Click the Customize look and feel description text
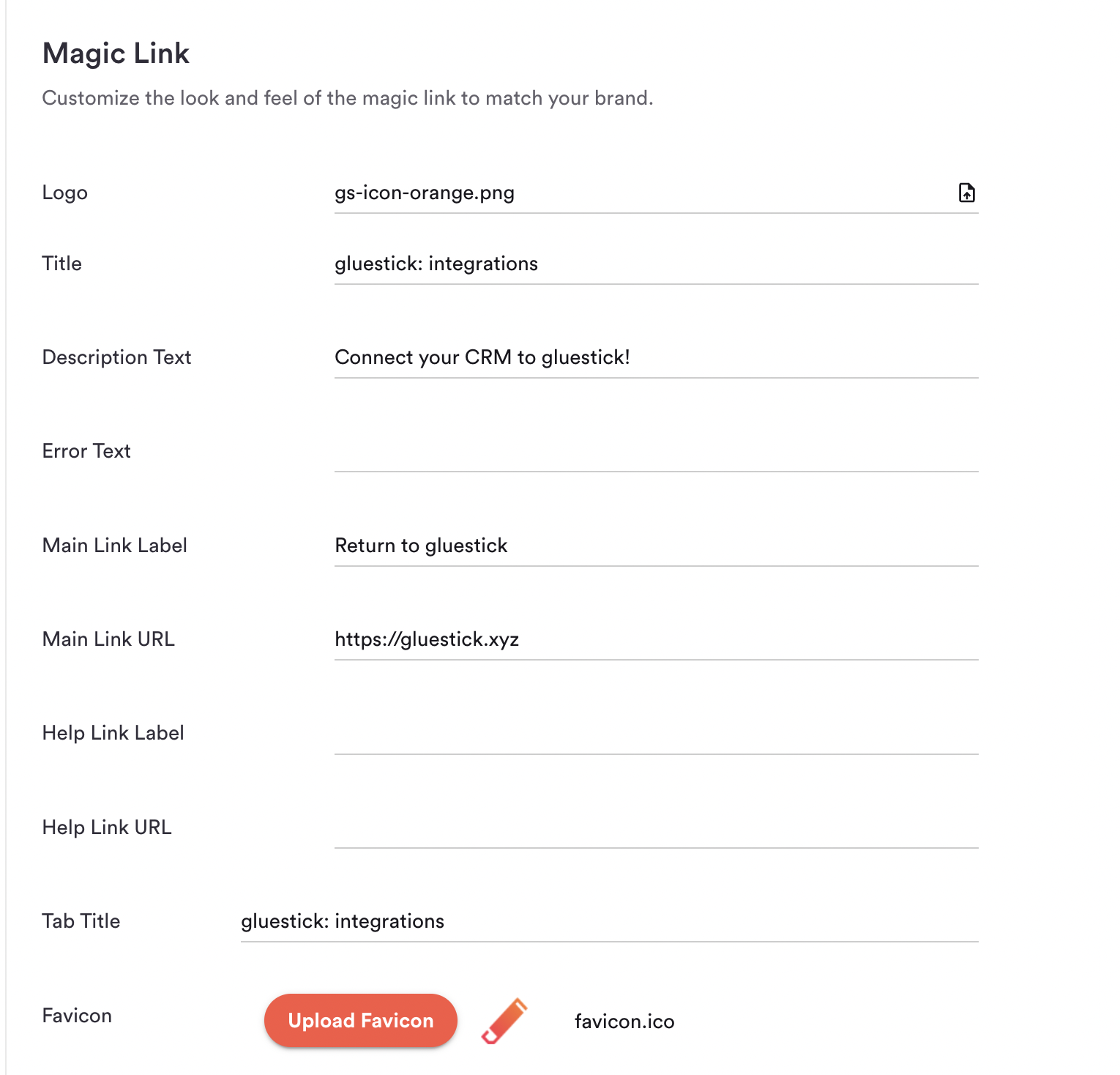This screenshot has height=1075, width=1120. pos(348,98)
